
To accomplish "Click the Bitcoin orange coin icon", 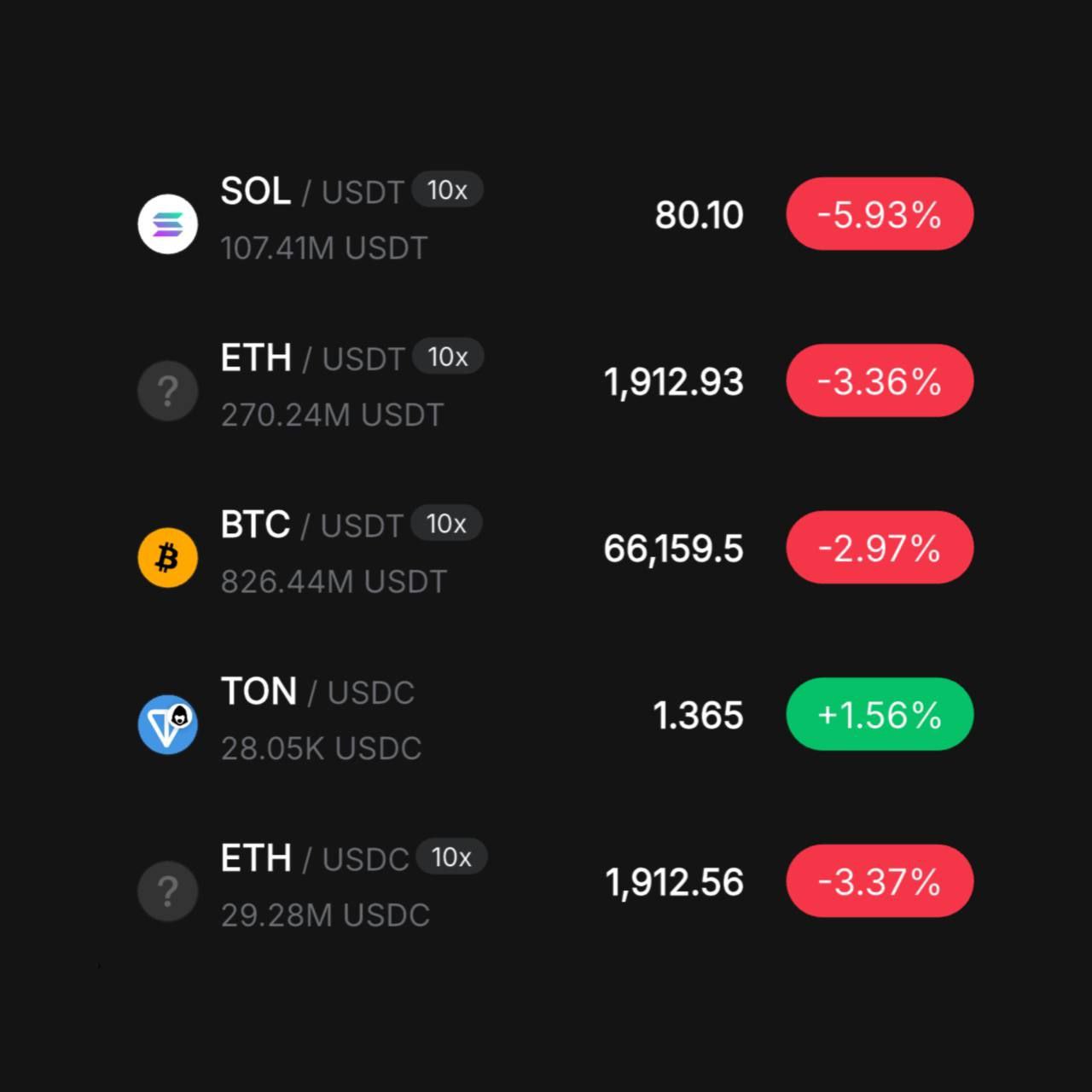I will click(x=168, y=558).
